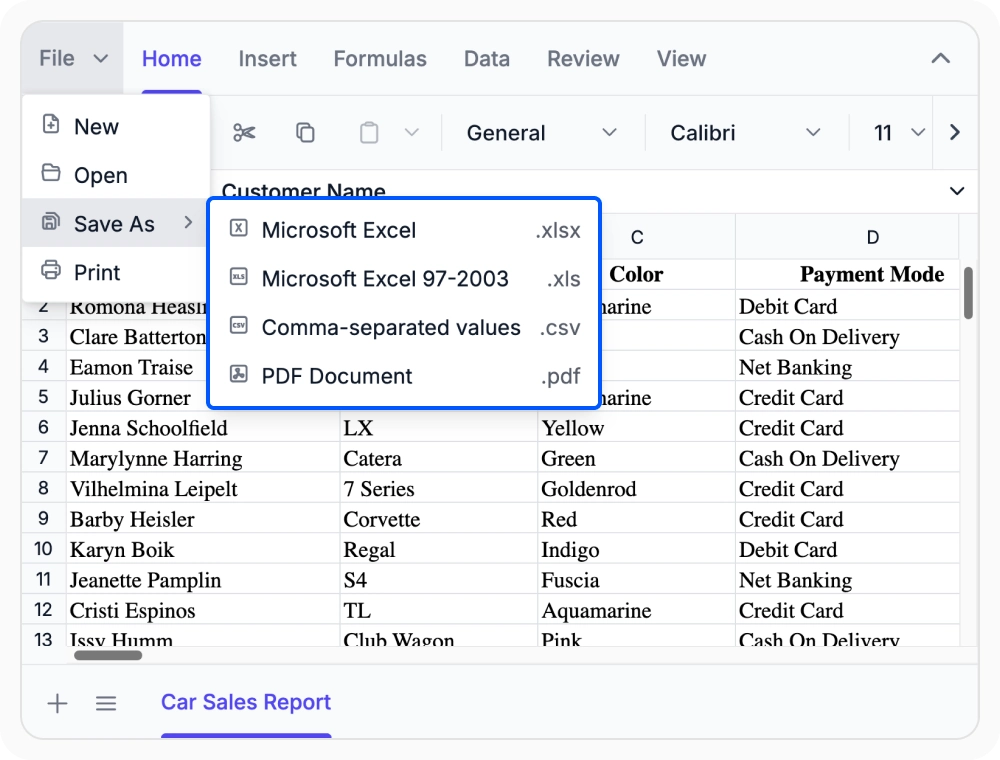This screenshot has height=760, width=1000.
Task: Click the cell containing Goldenrod
Action: (x=636, y=489)
